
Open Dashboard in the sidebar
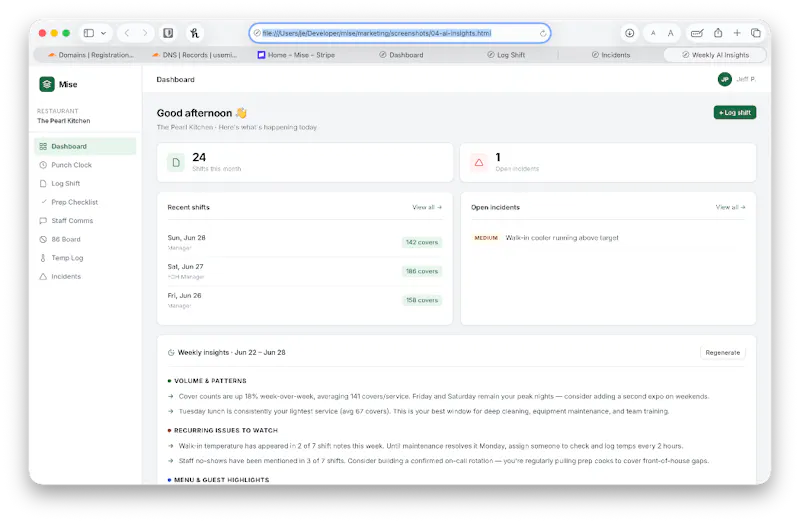click(x=85, y=146)
